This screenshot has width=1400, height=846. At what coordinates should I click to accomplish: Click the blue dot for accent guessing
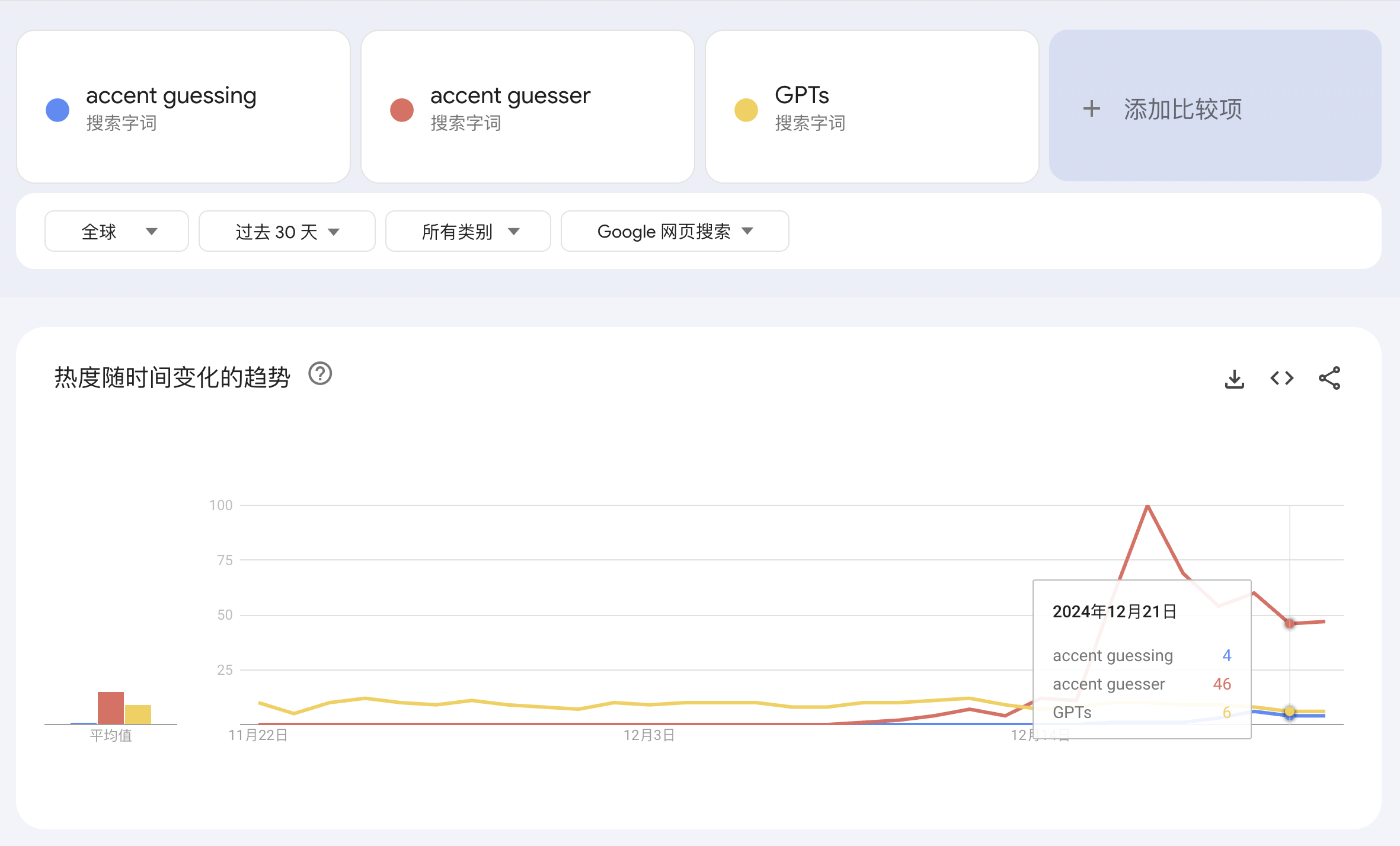pos(57,110)
